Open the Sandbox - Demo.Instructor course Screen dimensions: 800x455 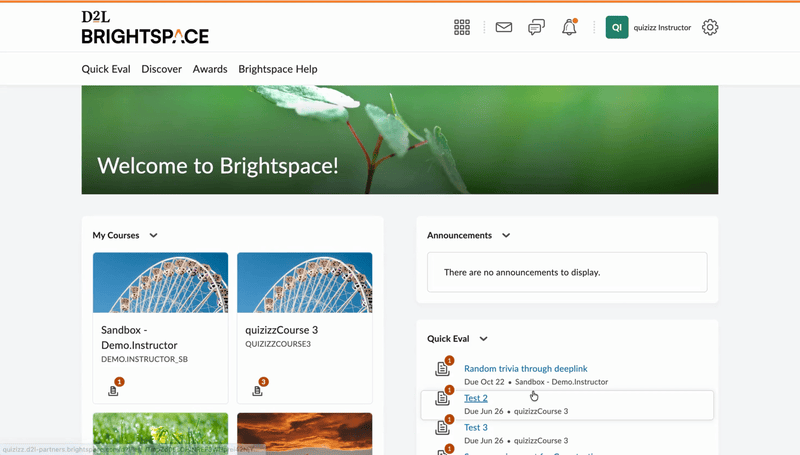[x=139, y=338]
